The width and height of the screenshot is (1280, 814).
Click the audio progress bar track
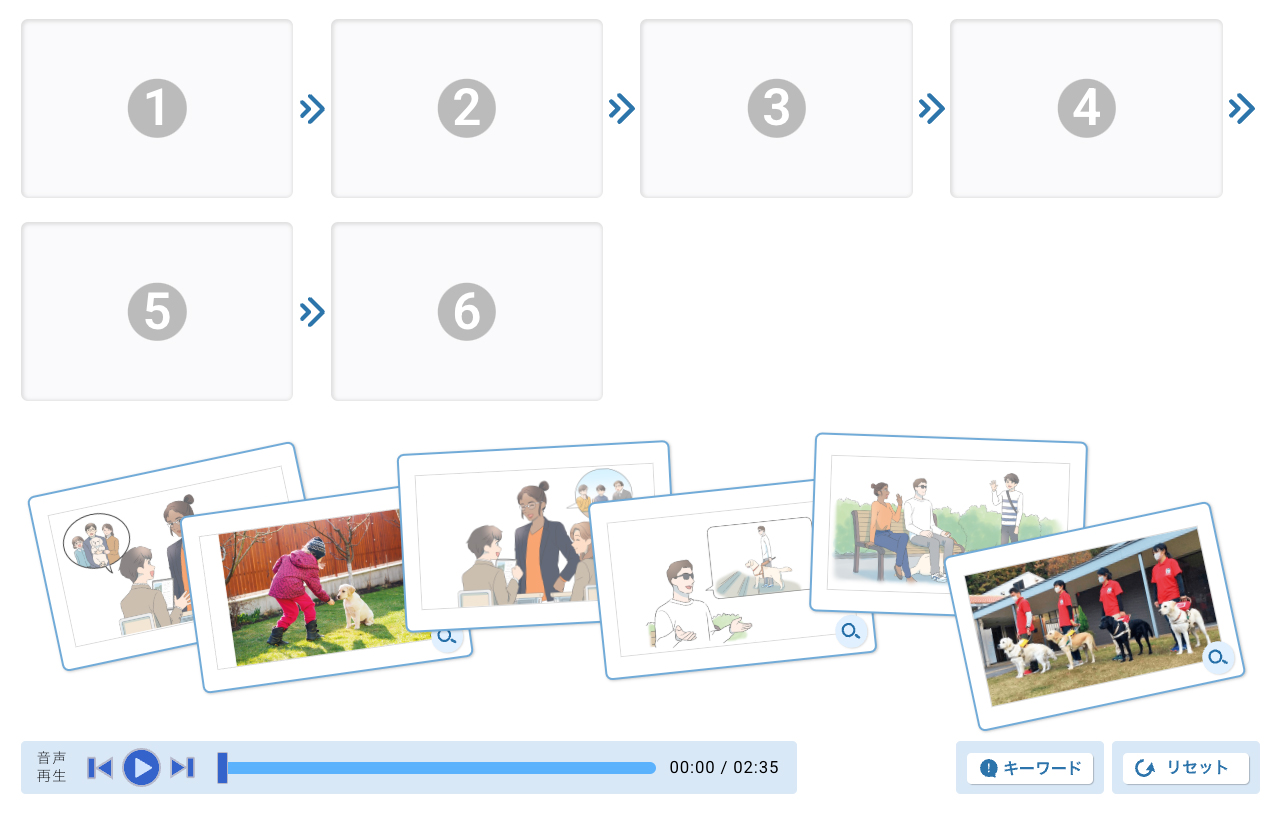[x=437, y=768]
